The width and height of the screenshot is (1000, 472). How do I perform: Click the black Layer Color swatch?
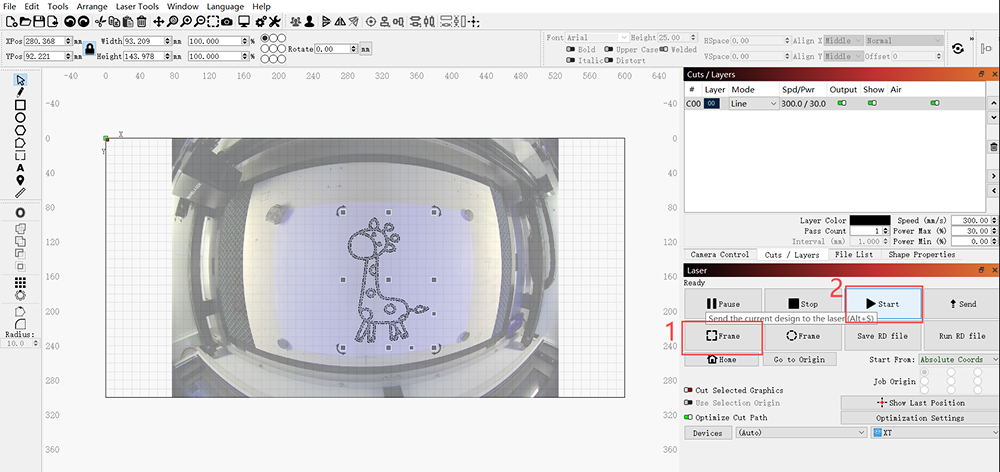(x=869, y=220)
